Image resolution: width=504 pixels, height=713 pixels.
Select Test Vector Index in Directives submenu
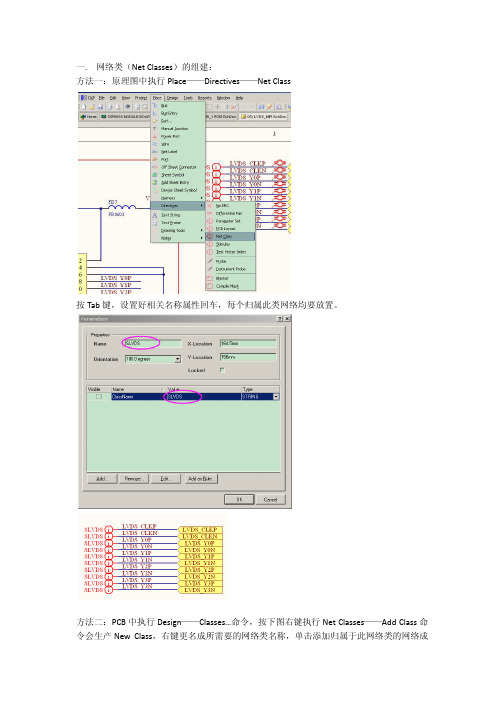coord(230,252)
